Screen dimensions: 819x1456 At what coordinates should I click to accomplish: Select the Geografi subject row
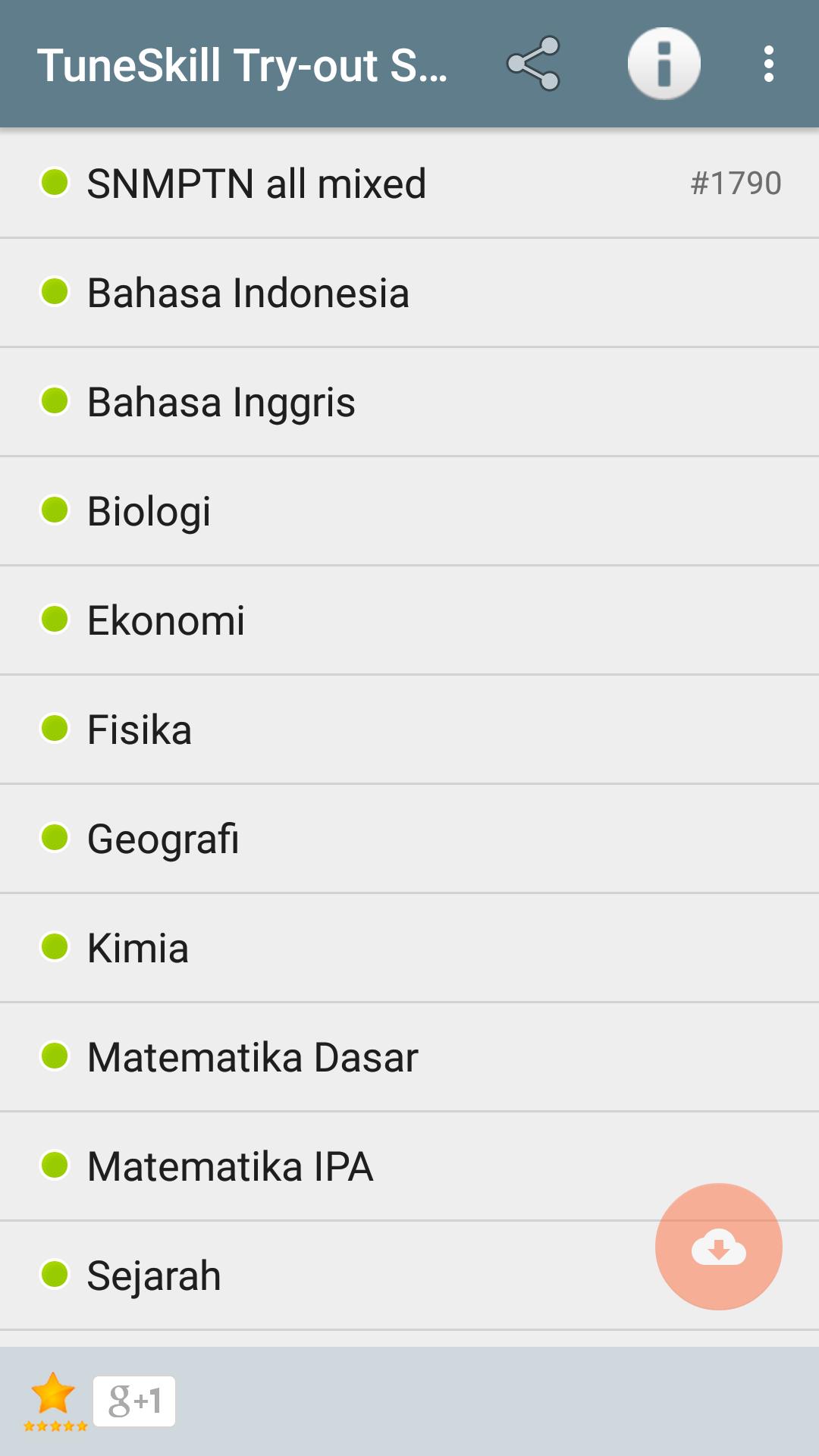pos(163,839)
